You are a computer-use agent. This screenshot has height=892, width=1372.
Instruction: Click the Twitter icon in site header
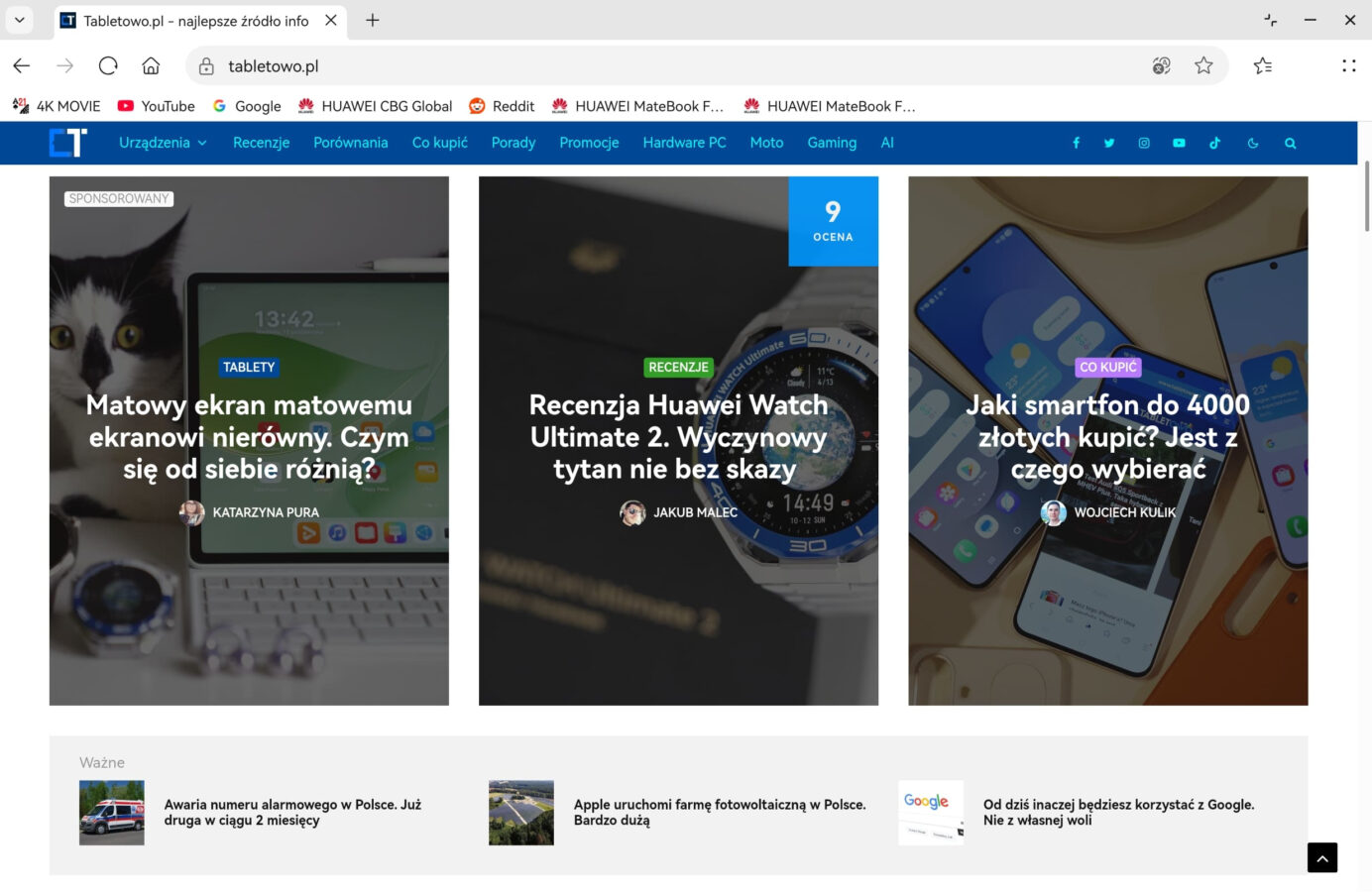pos(1109,143)
